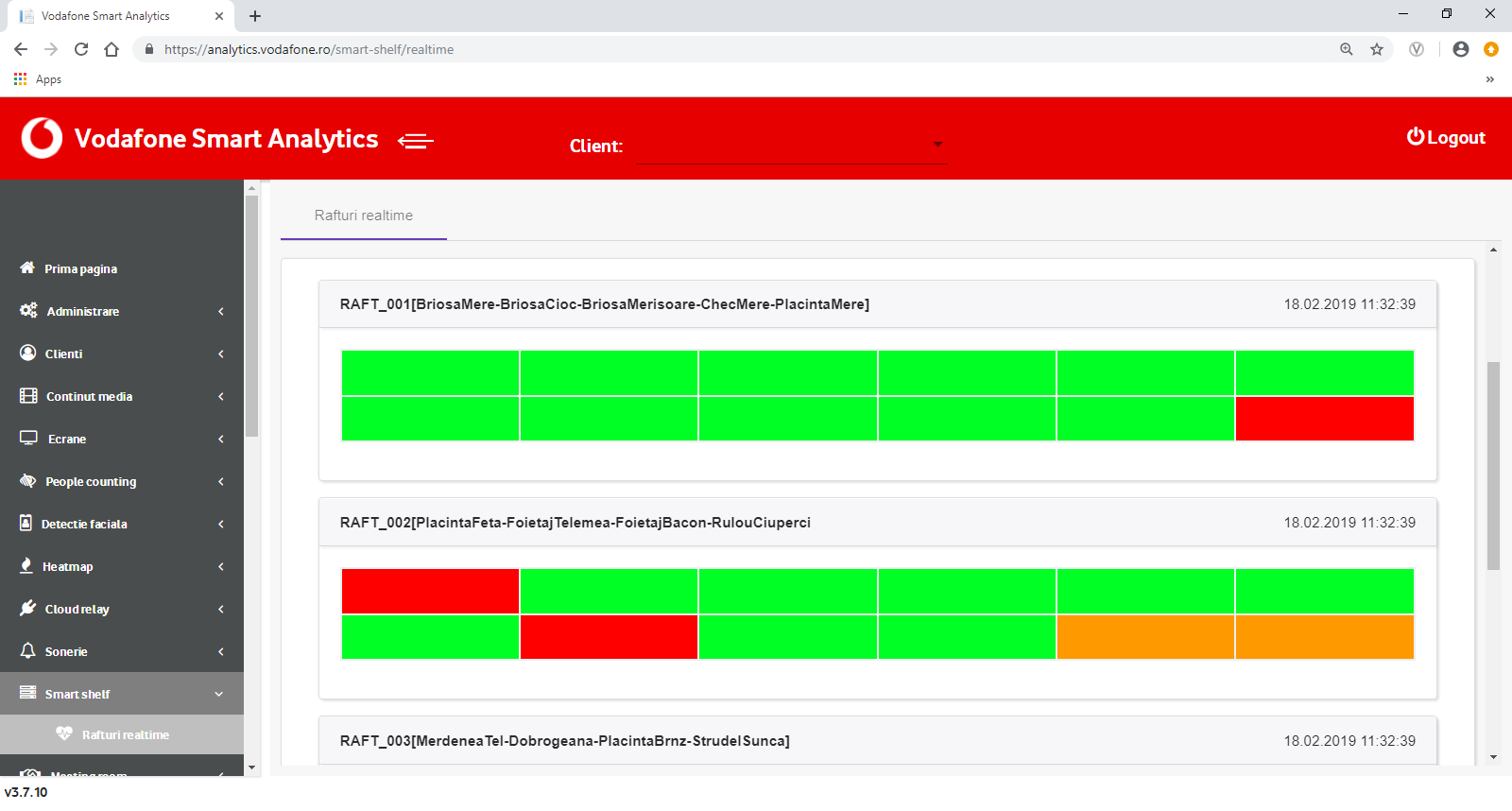Click the Smart shelf icon
The image size is (1512, 811).
click(28, 693)
